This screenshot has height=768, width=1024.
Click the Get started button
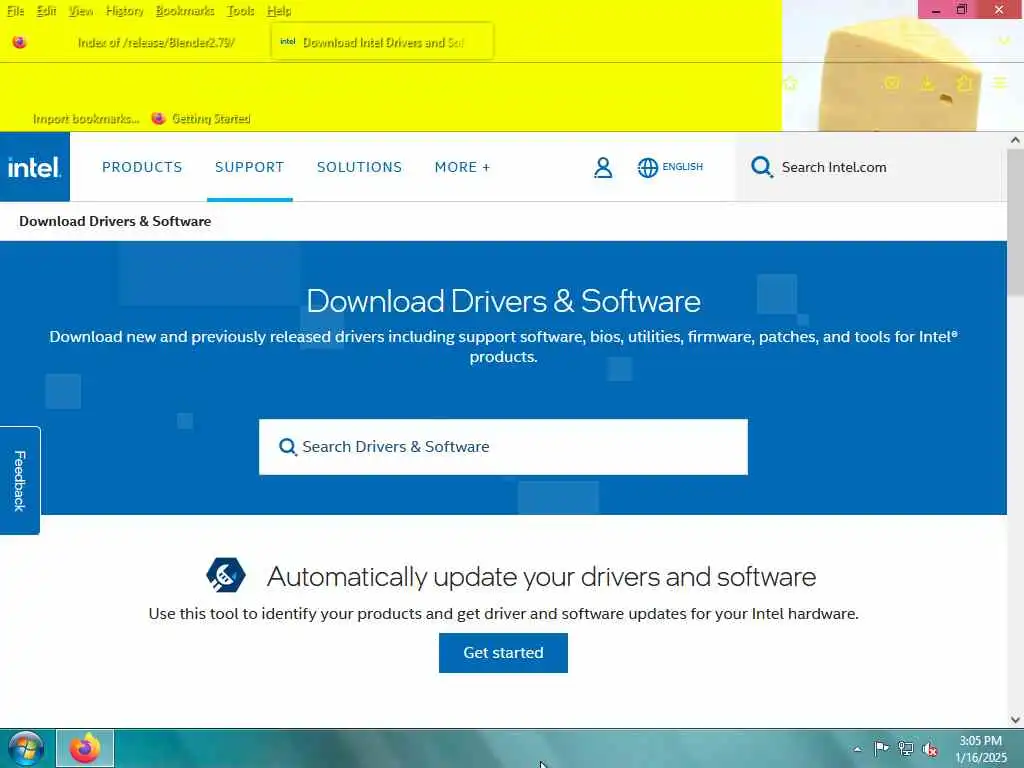[x=503, y=652]
